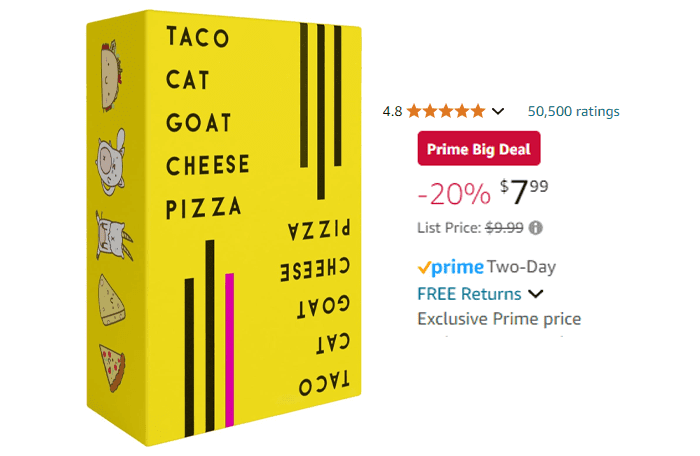Click the 4.8 rating number
Viewport: 700px width, 456px height.
pyautogui.click(x=392, y=111)
